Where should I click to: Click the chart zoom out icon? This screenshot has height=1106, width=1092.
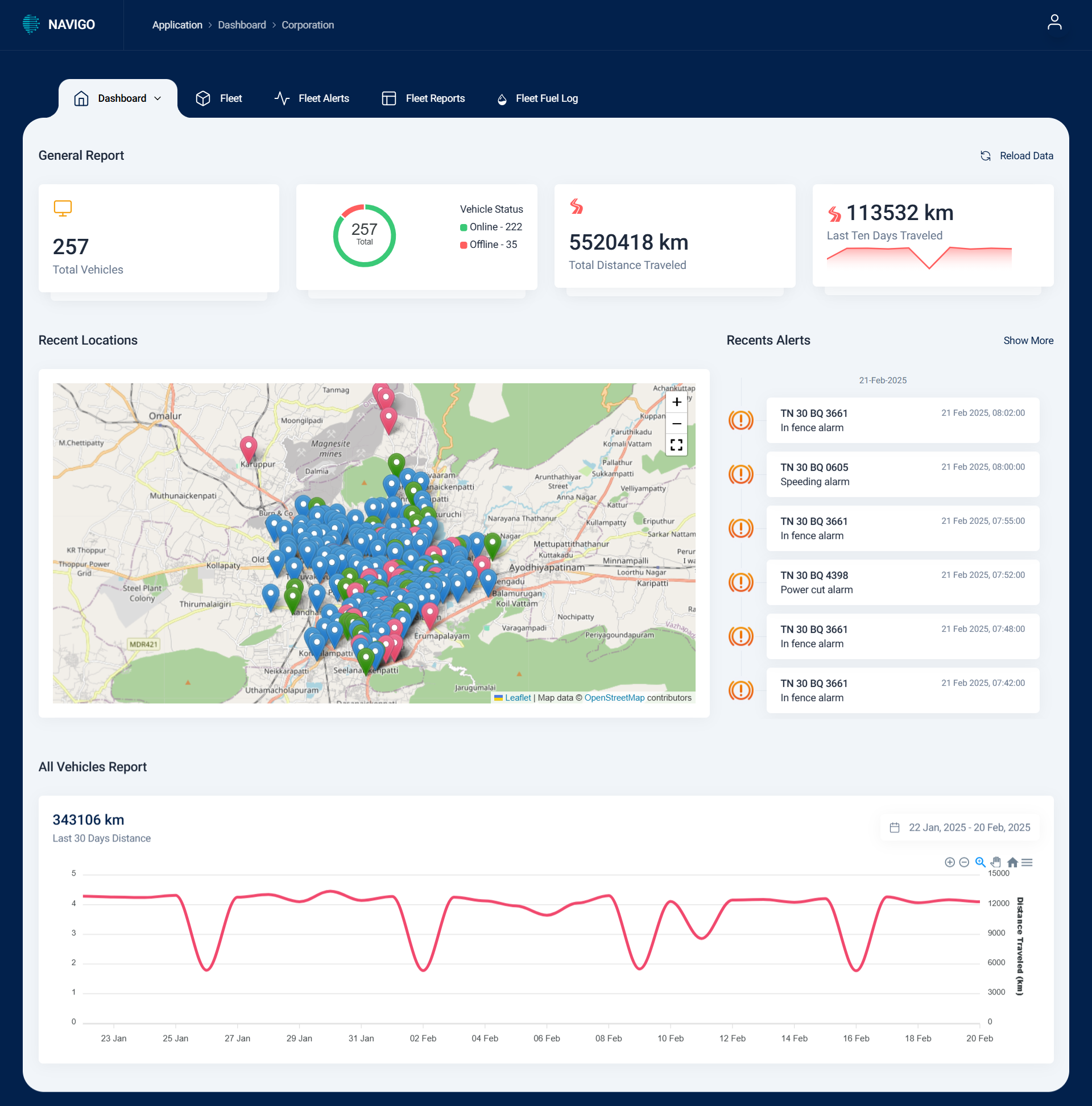(963, 862)
